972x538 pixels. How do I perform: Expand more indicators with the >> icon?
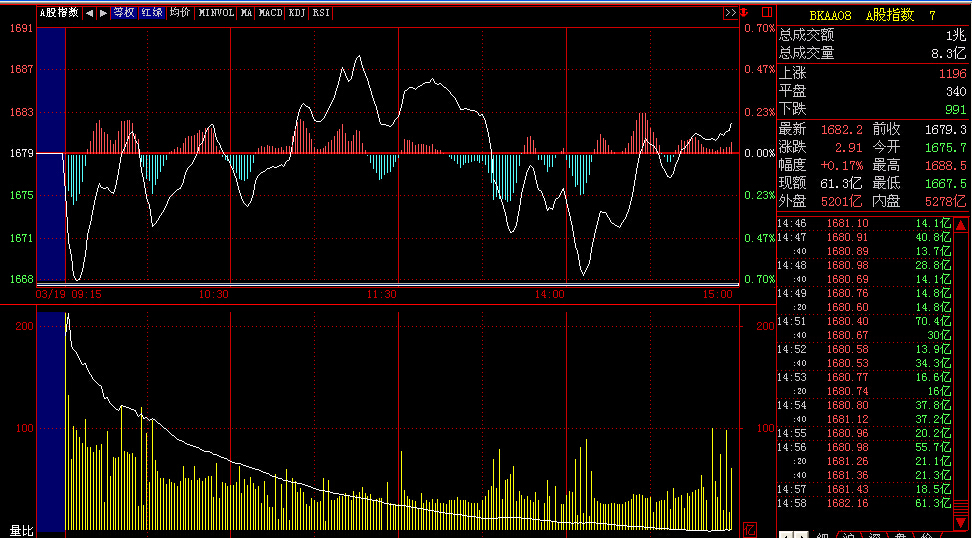(x=730, y=13)
